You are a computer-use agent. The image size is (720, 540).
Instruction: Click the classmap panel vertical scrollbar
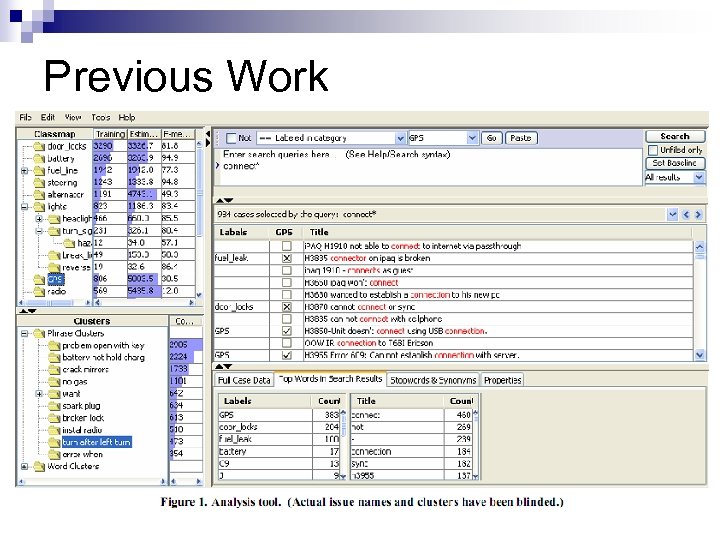[x=199, y=219]
